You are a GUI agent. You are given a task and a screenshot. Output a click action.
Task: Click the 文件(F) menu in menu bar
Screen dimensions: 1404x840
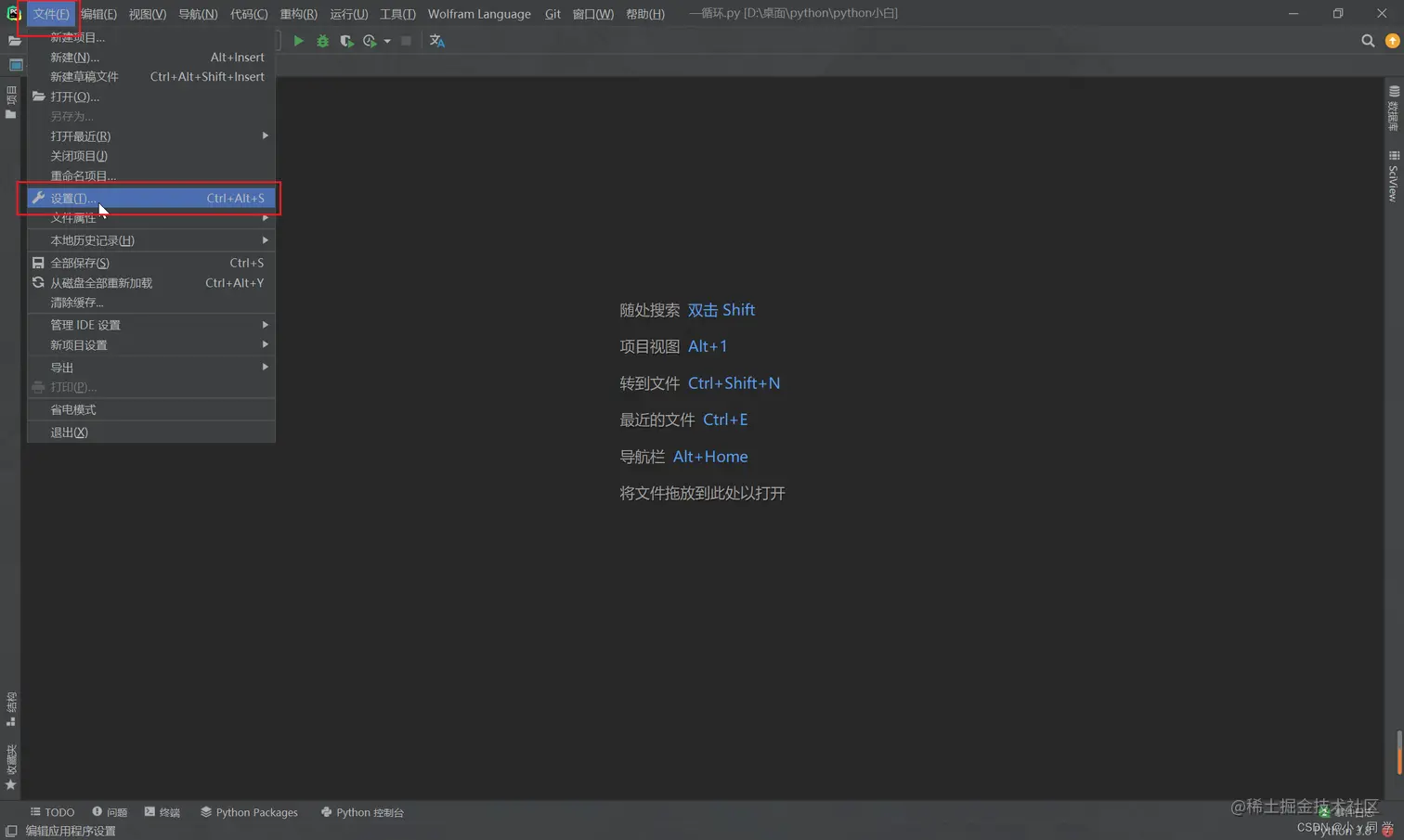(51, 14)
